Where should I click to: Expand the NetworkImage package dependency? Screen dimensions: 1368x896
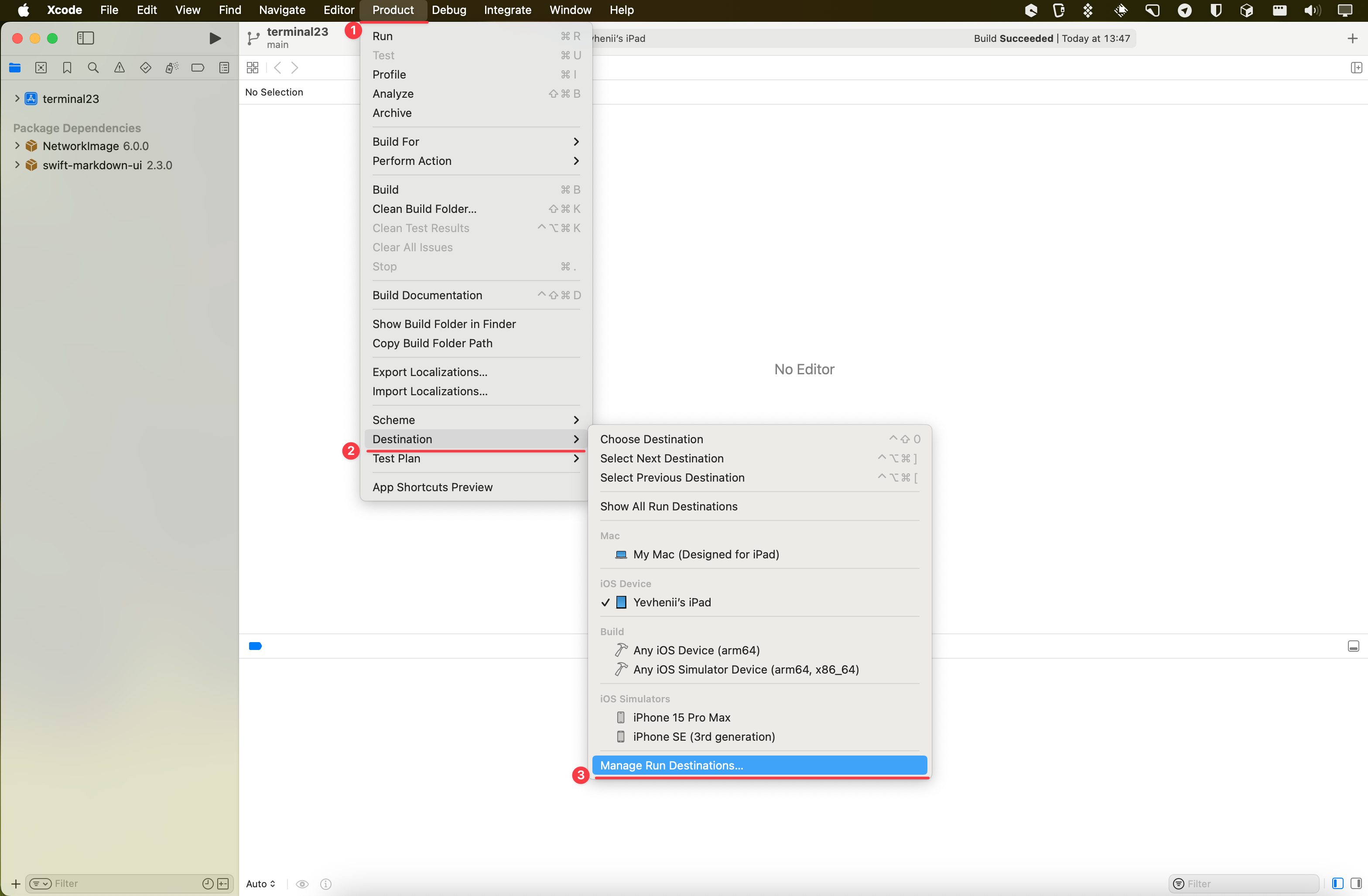tap(17, 145)
